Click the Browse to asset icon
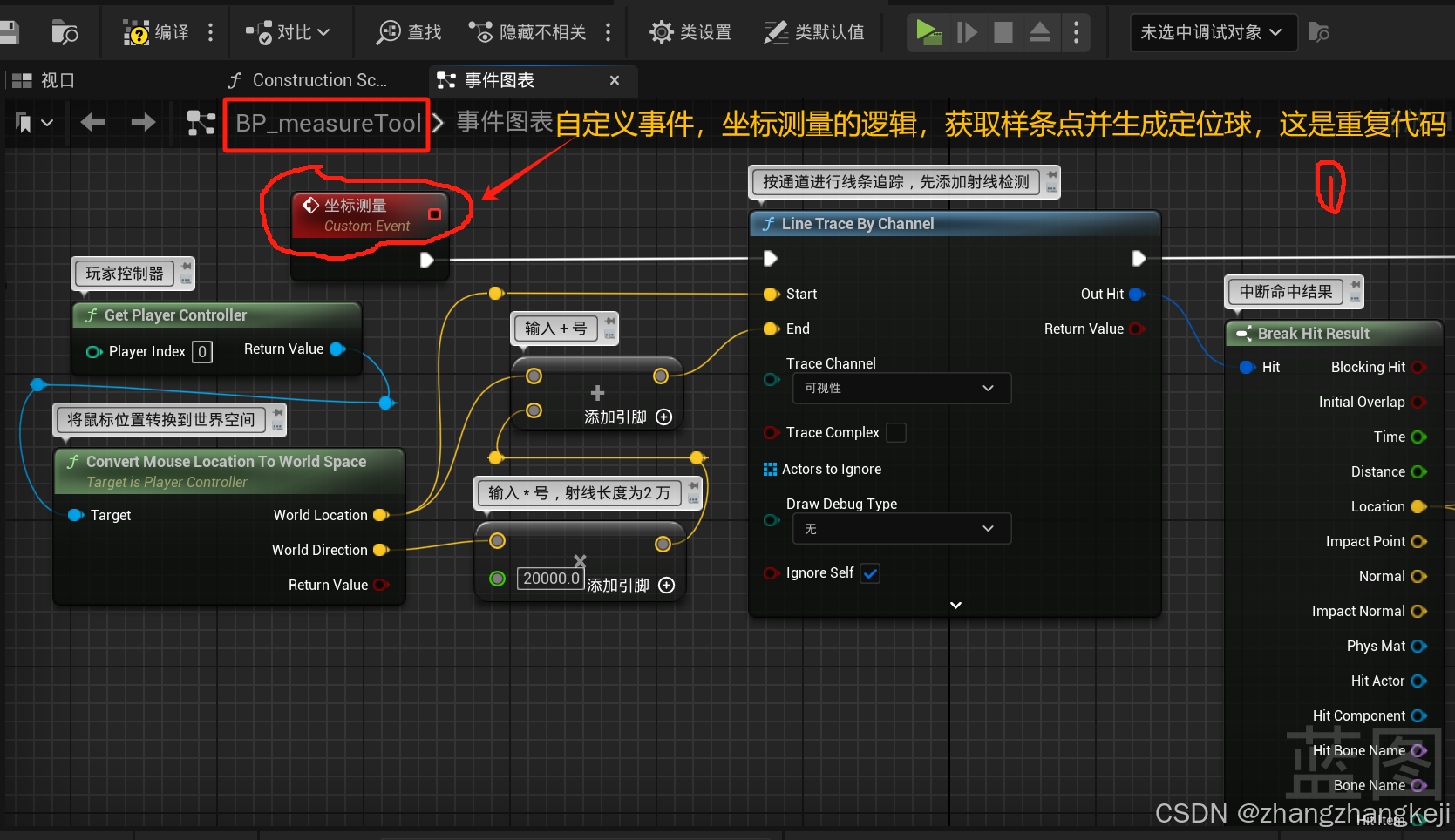Image resolution: width=1455 pixels, height=840 pixels. (x=65, y=32)
